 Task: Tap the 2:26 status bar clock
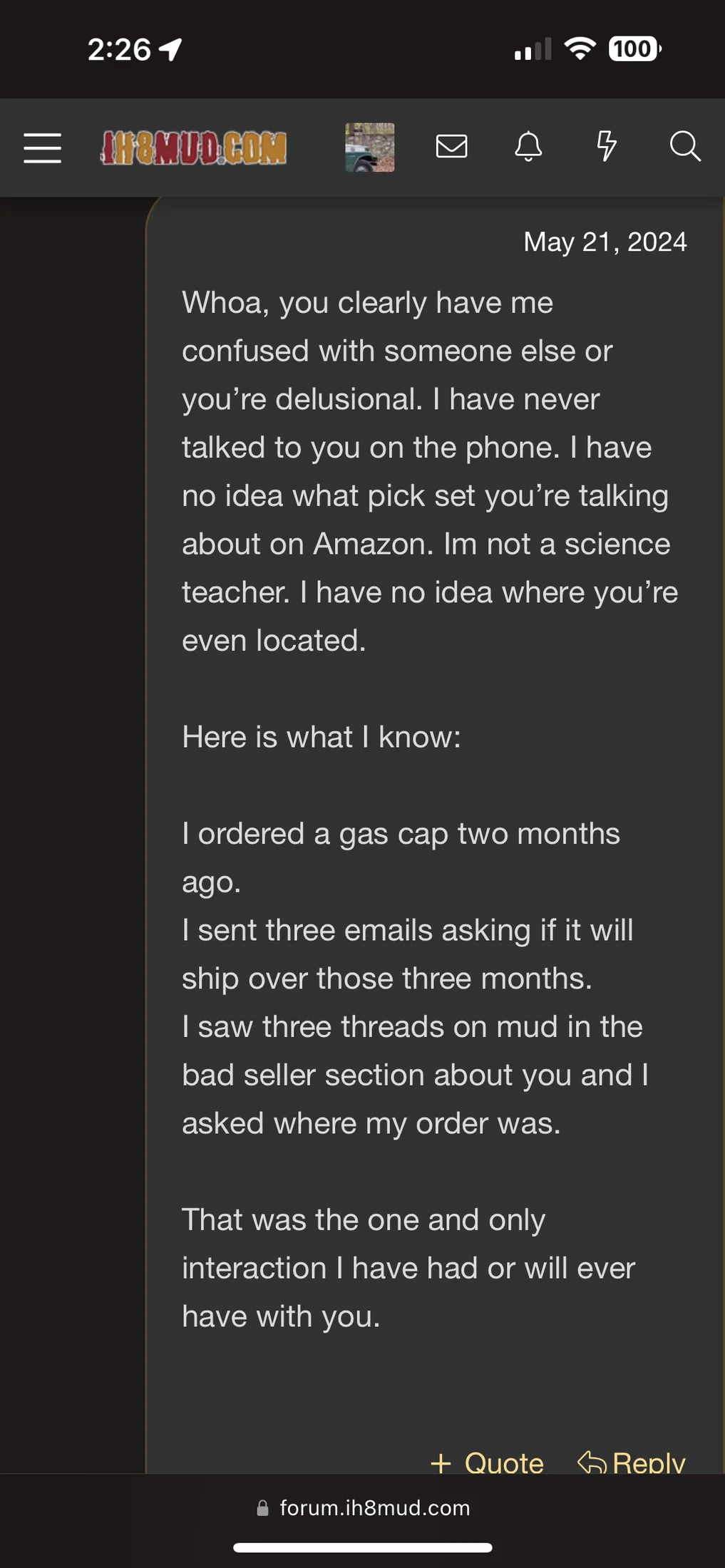pos(119,49)
